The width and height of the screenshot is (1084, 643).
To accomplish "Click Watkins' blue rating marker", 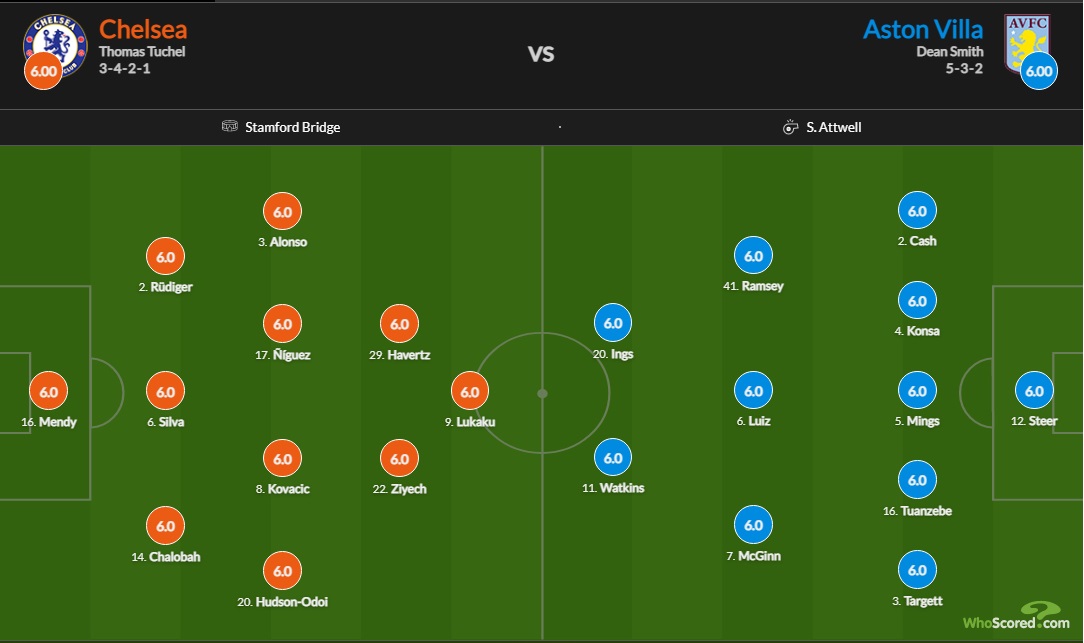I will coord(613,458).
